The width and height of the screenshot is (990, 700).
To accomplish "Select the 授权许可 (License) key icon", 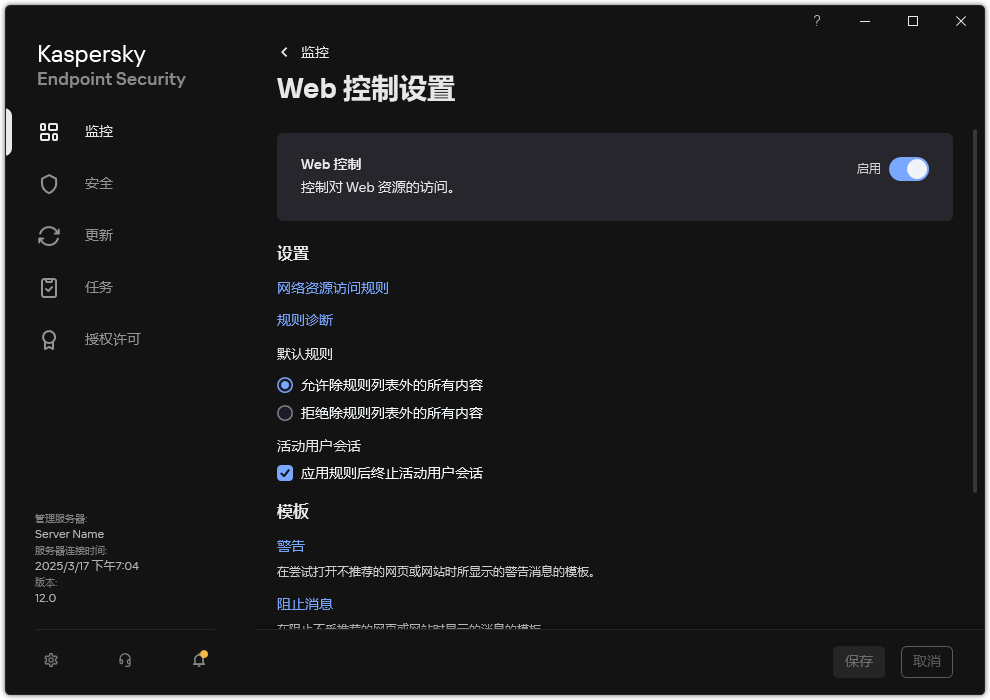I will [49, 339].
